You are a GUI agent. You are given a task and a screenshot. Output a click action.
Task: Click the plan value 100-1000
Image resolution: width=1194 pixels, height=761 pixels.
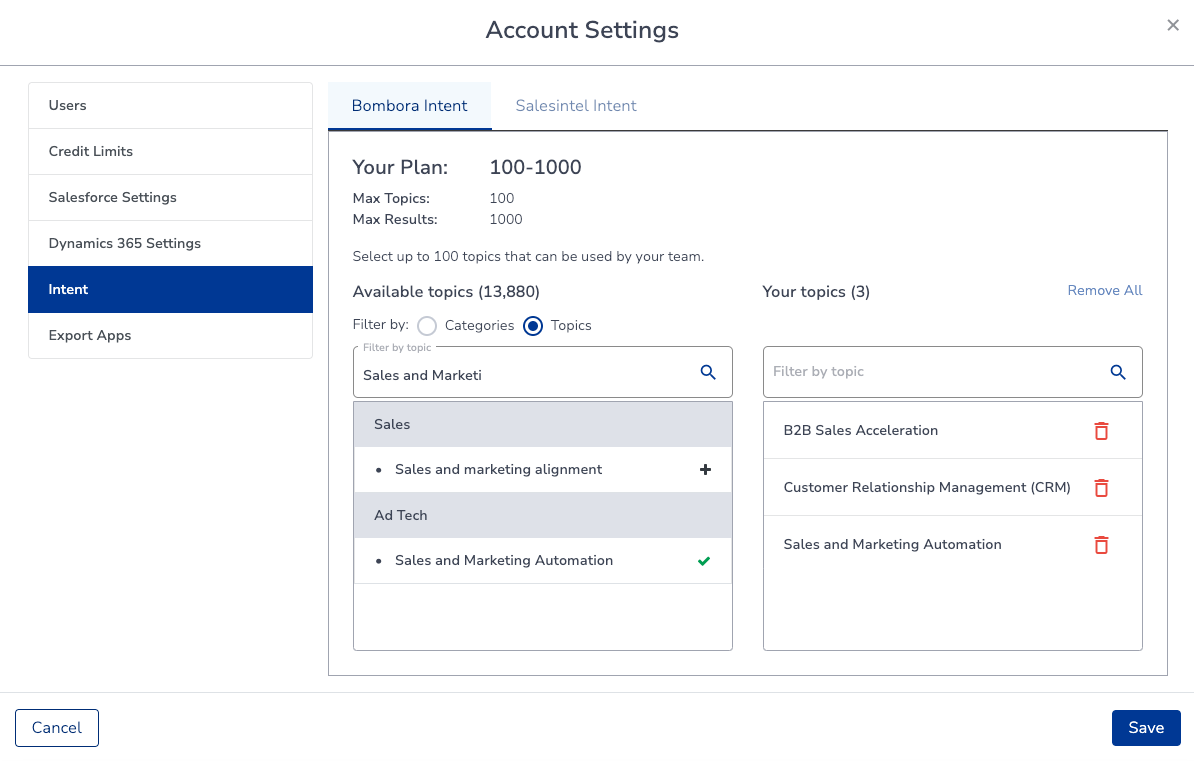coord(535,168)
